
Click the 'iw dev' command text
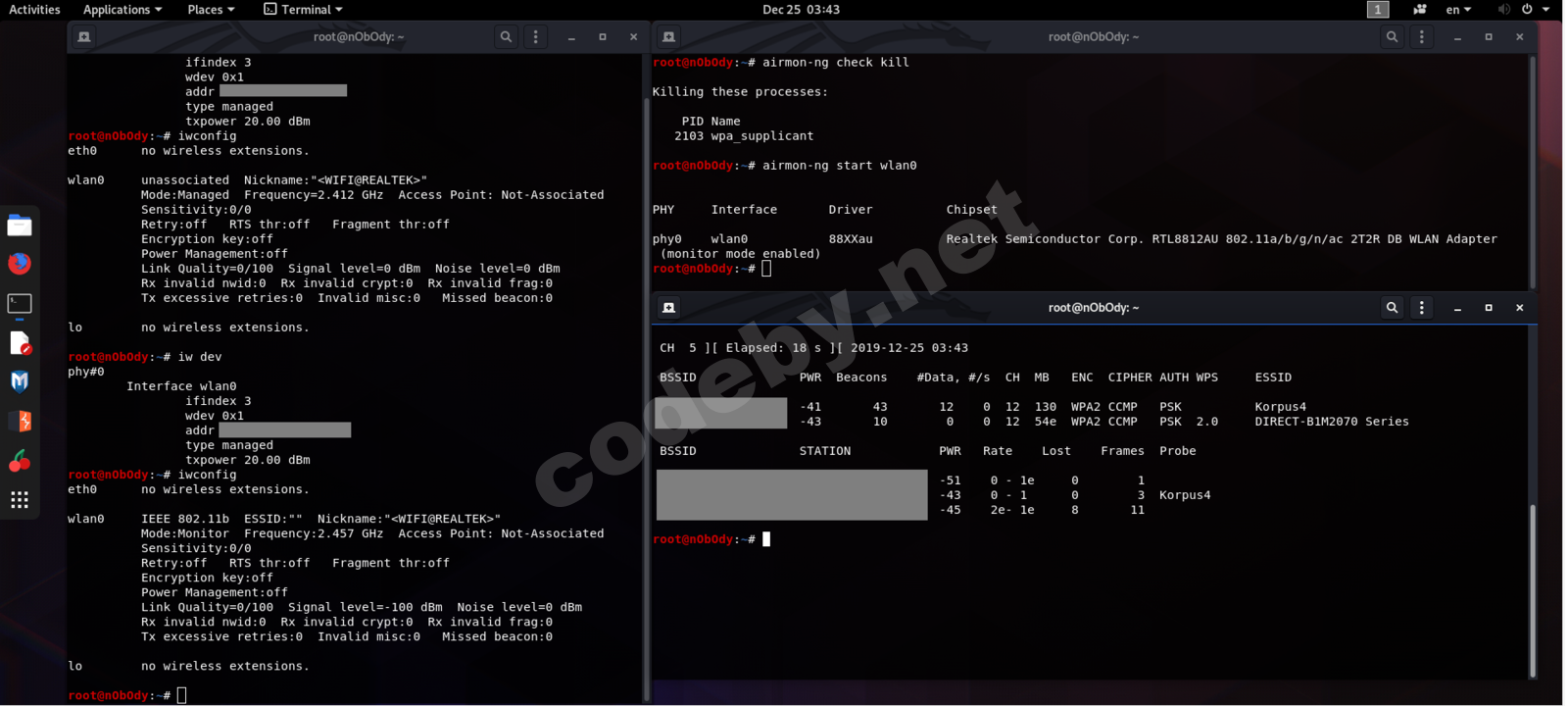pos(200,357)
